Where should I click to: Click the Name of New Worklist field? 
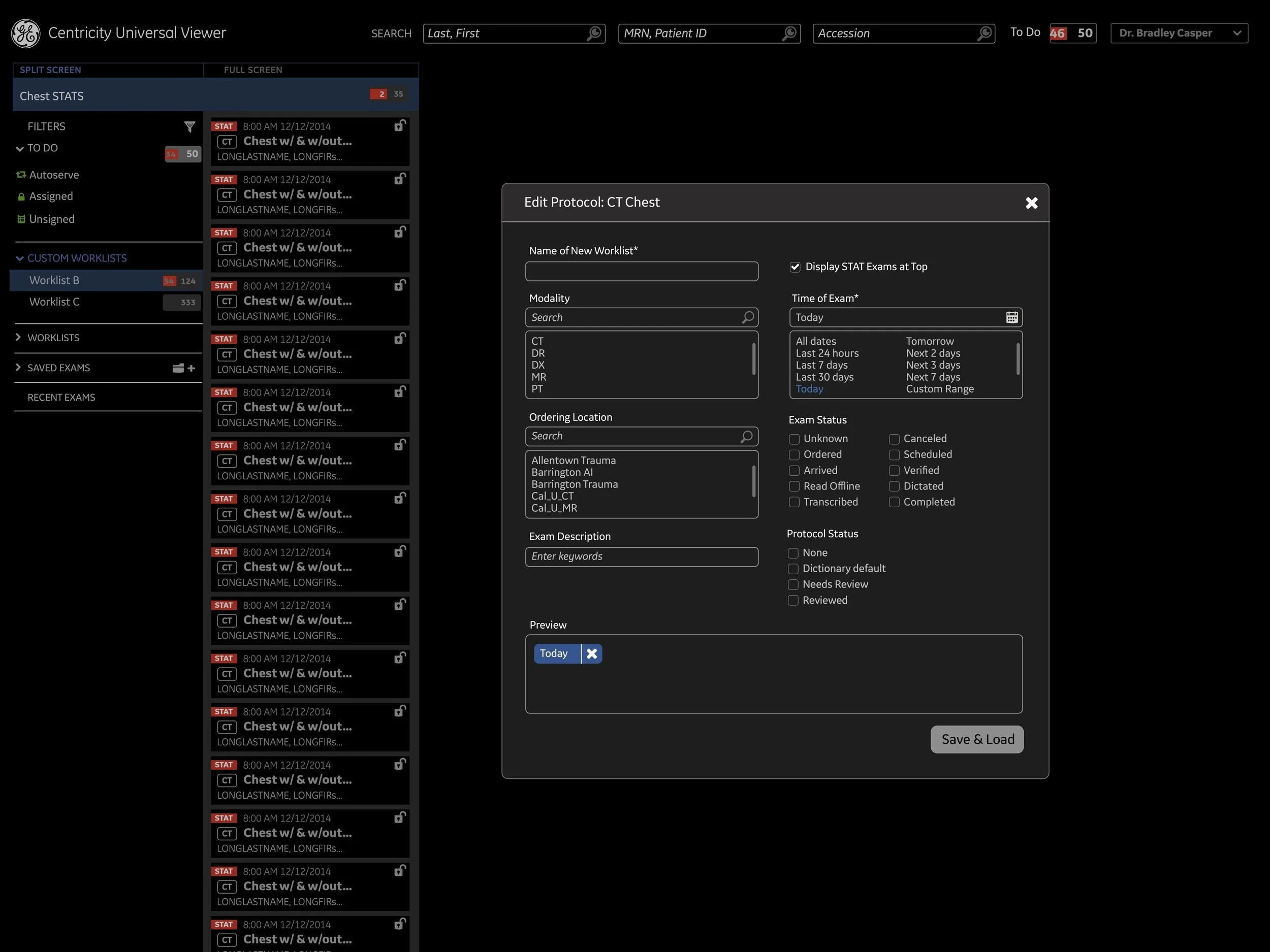click(641, 272)
